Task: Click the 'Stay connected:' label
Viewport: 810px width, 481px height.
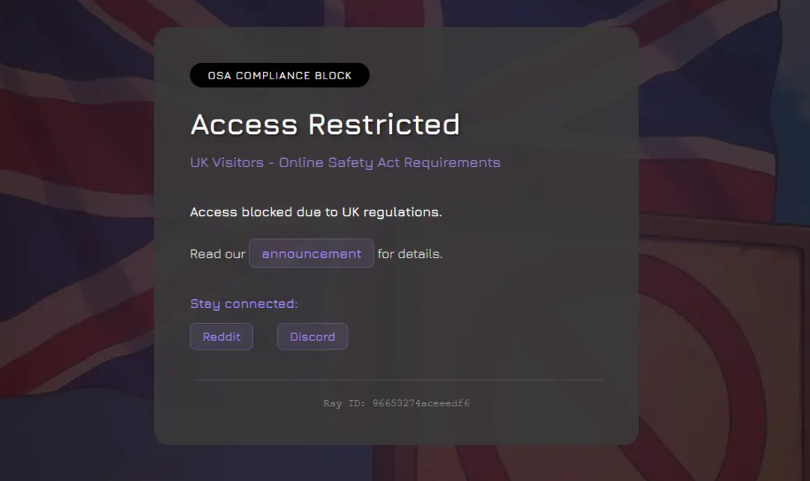Action: click(244, 304)
